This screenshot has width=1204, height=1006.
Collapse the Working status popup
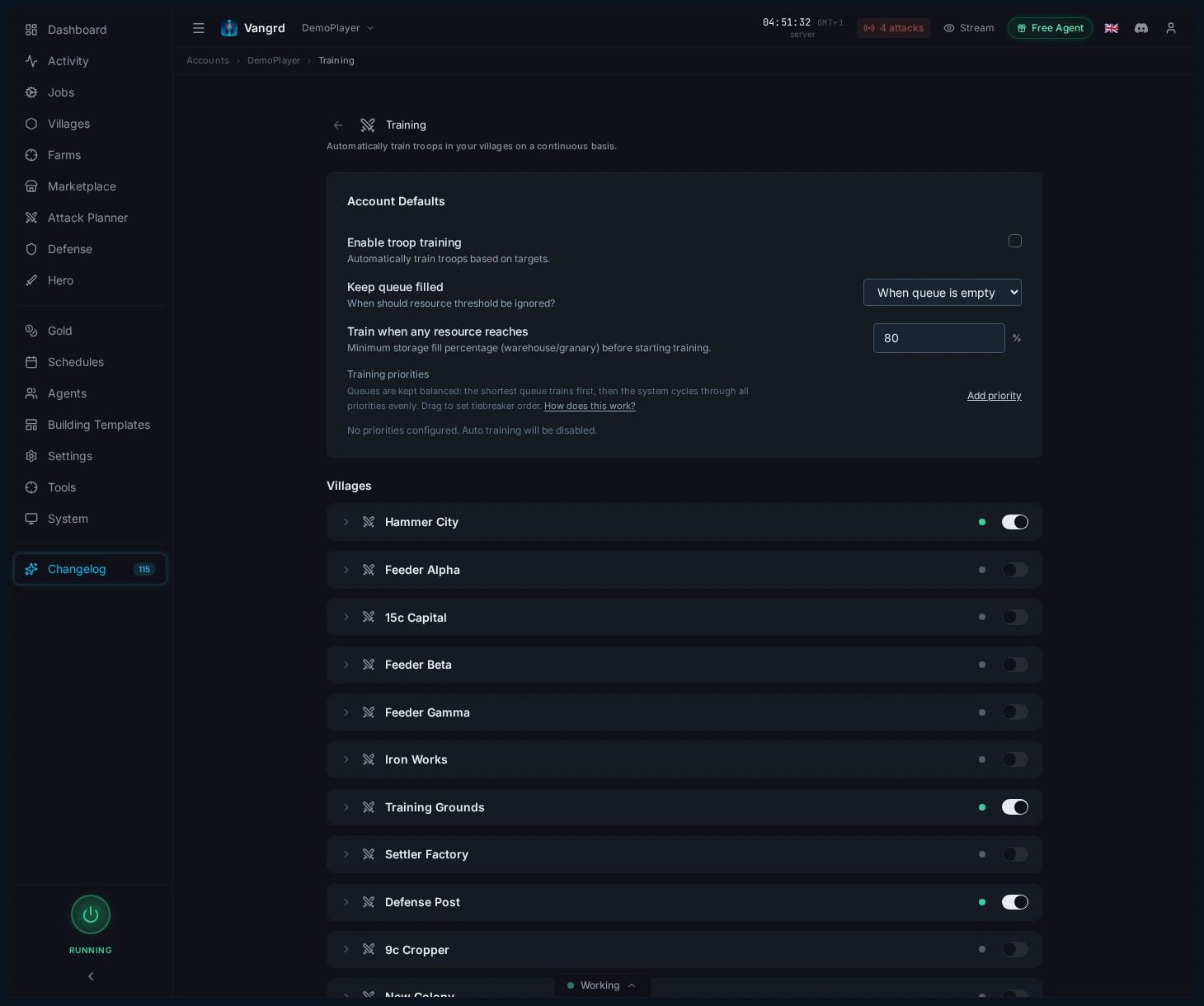pos(632,985)
